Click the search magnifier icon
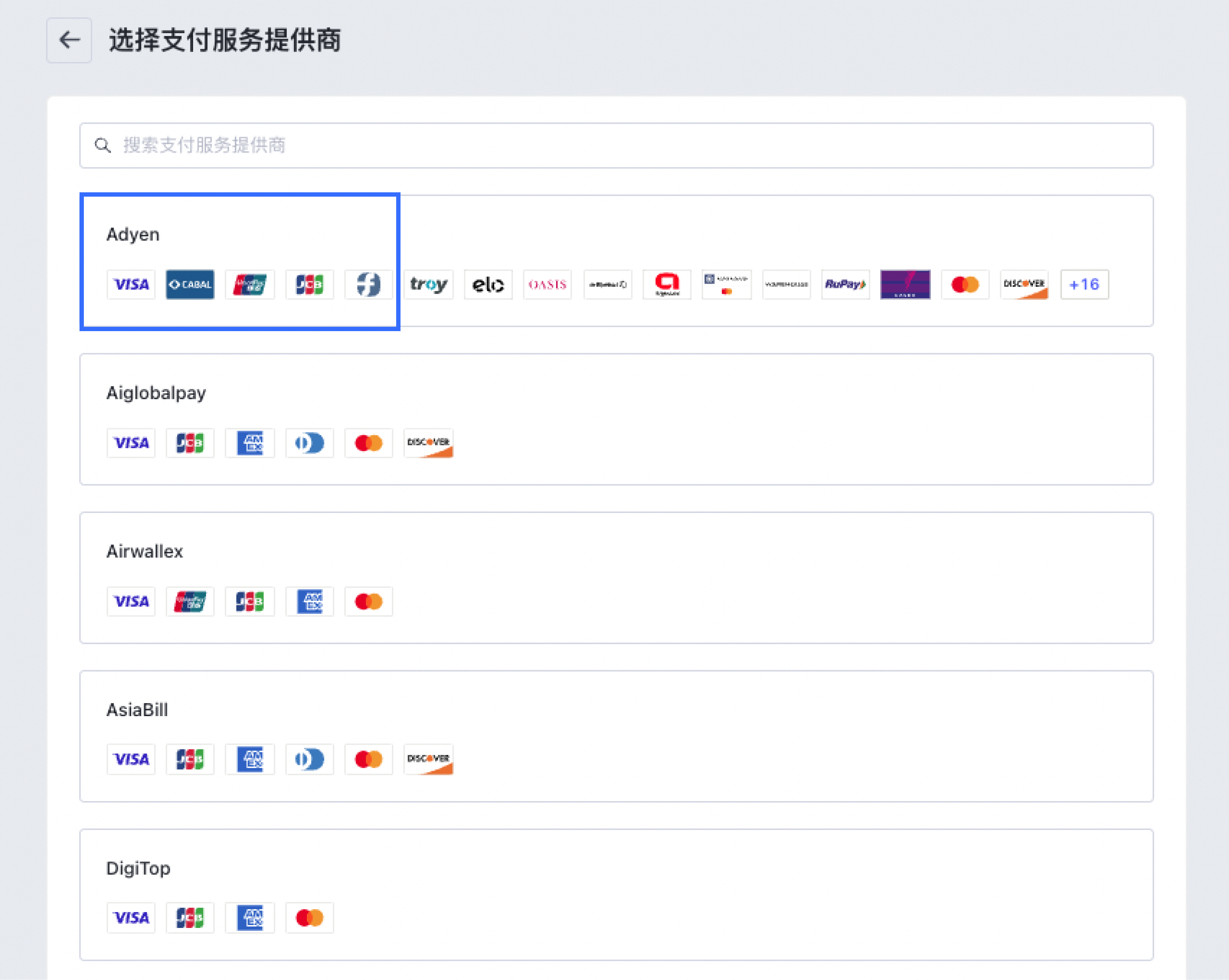The height and width of the screenshot is (980, 1229). tap(103, 145)
